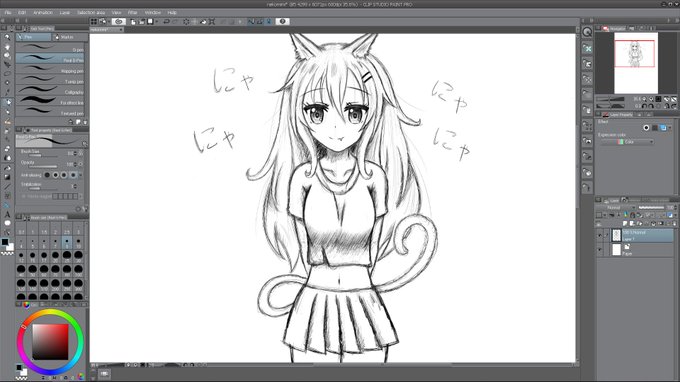Image resolution: width=680 pixels, height=382 pixels.
Task: Open the Window menu
Action: 152,13
